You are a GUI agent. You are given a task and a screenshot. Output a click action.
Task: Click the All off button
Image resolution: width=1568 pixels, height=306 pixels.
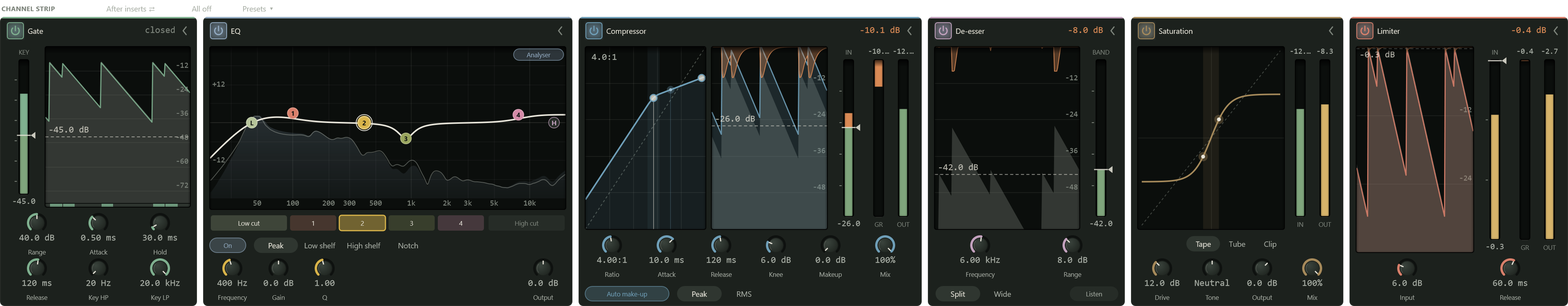click(x=202, y=8)
